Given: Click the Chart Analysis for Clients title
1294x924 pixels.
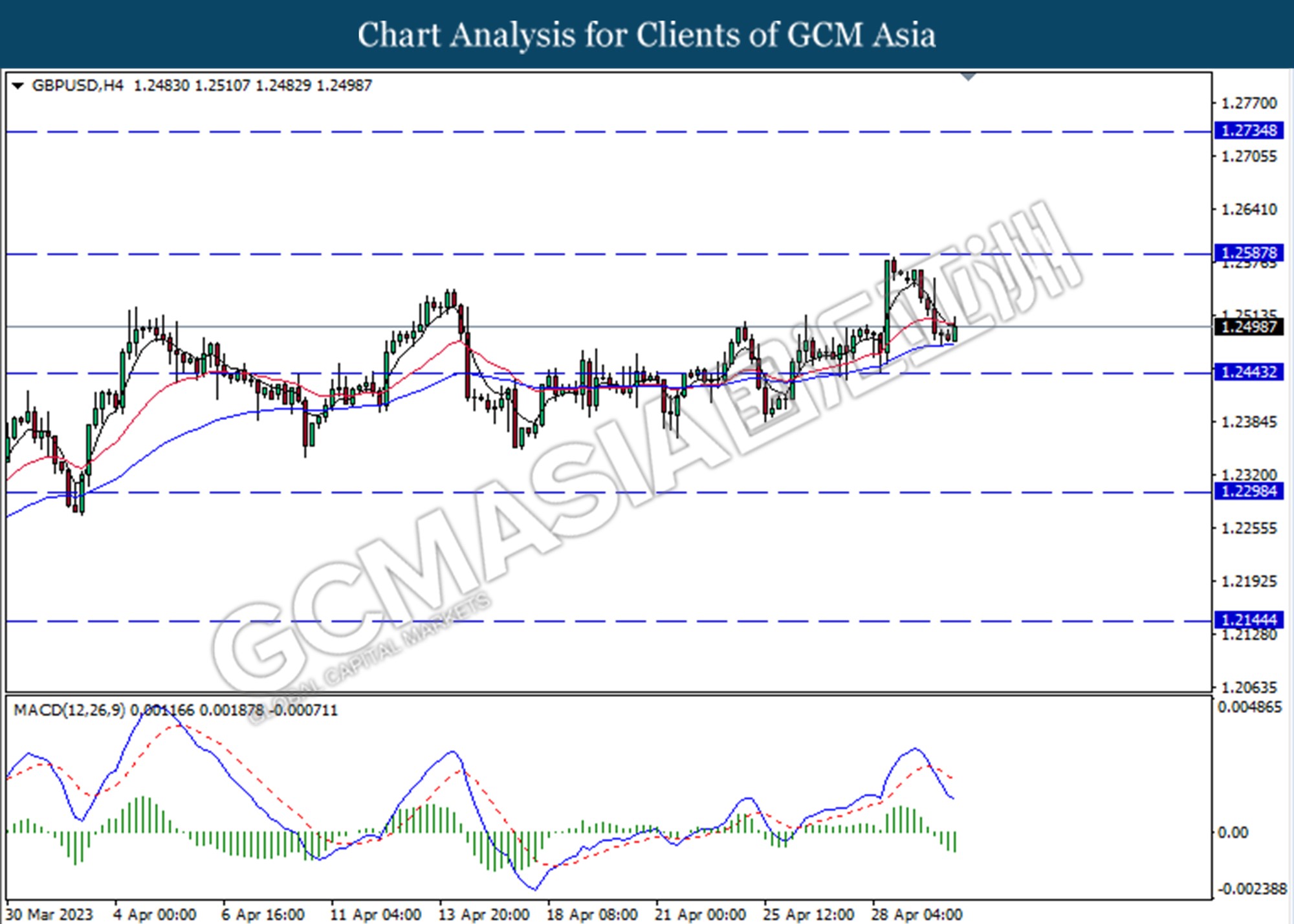Looking at the screenshot, I should (647, 34).
